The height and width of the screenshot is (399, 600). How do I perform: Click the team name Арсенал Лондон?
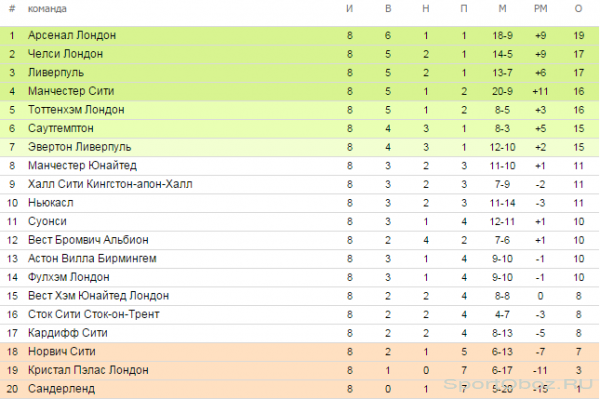[x=72, y=35]
